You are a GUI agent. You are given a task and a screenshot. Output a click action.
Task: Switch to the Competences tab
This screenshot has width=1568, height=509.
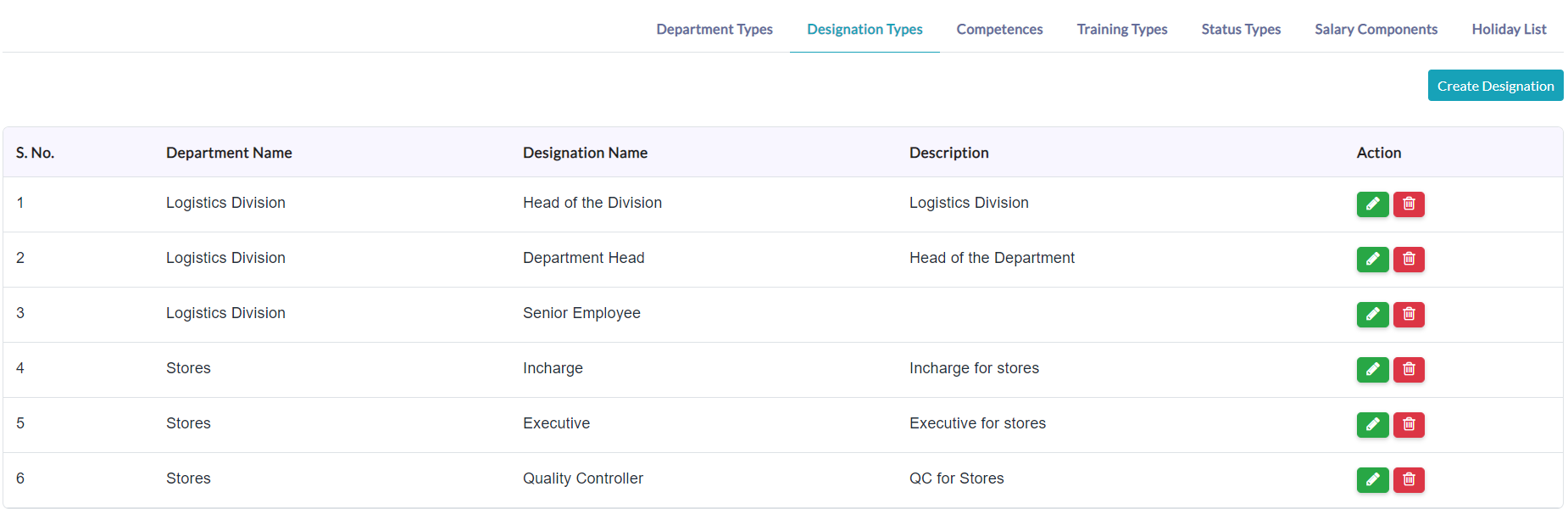[x=999, y=29]
